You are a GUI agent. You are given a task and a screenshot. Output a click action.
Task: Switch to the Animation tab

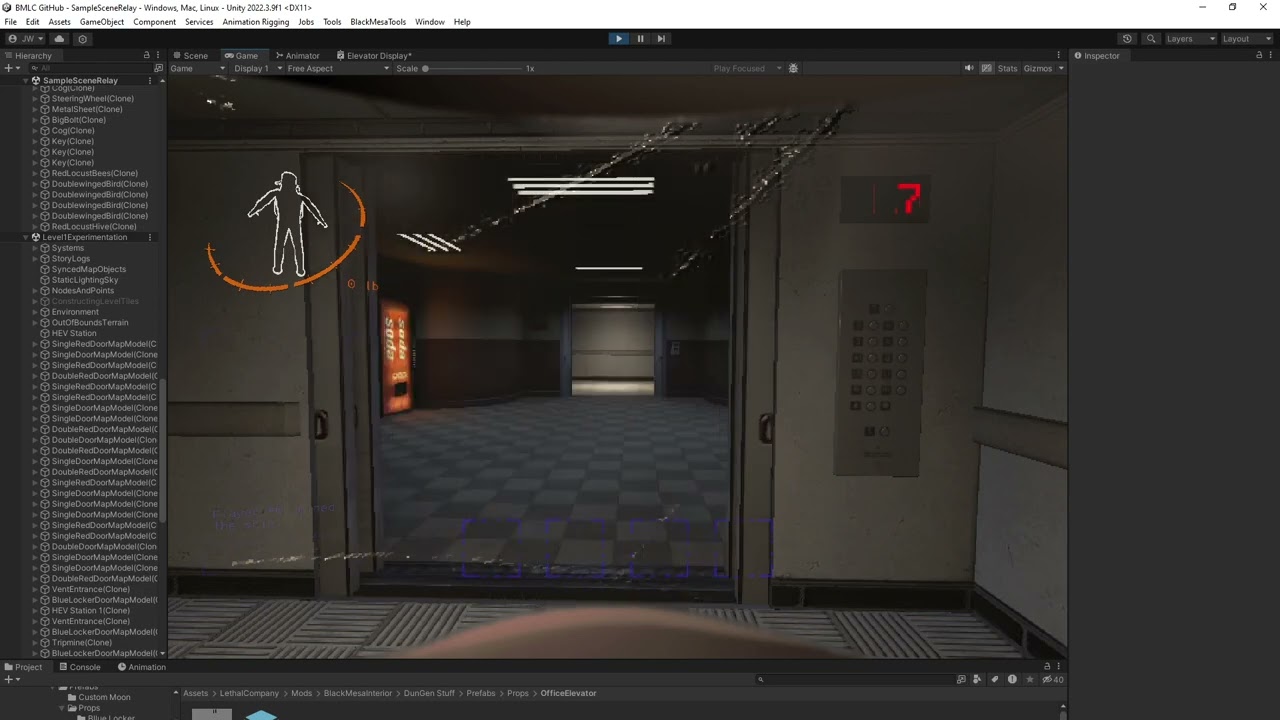pos(142,667)
